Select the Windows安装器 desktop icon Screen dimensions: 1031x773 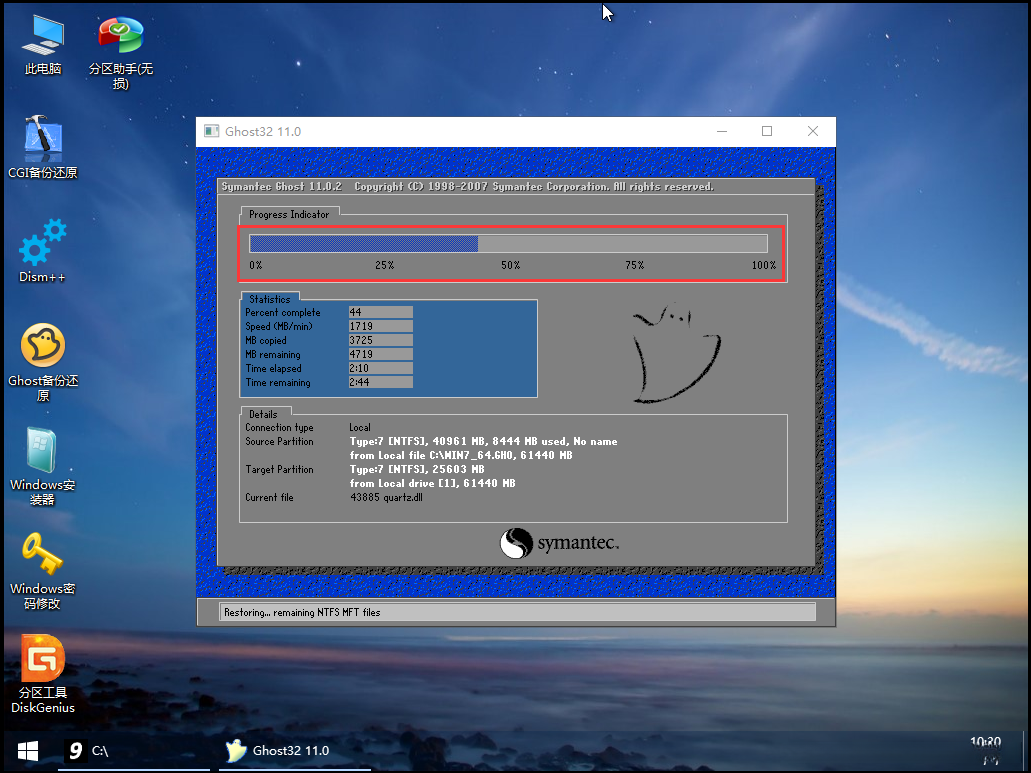tap(43, 466)
